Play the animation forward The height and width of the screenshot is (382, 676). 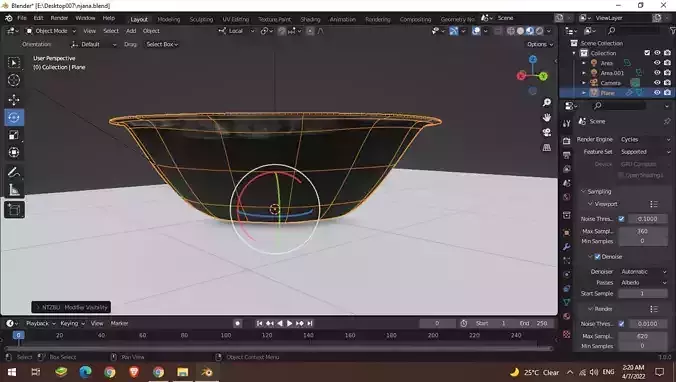click(289, 323)
